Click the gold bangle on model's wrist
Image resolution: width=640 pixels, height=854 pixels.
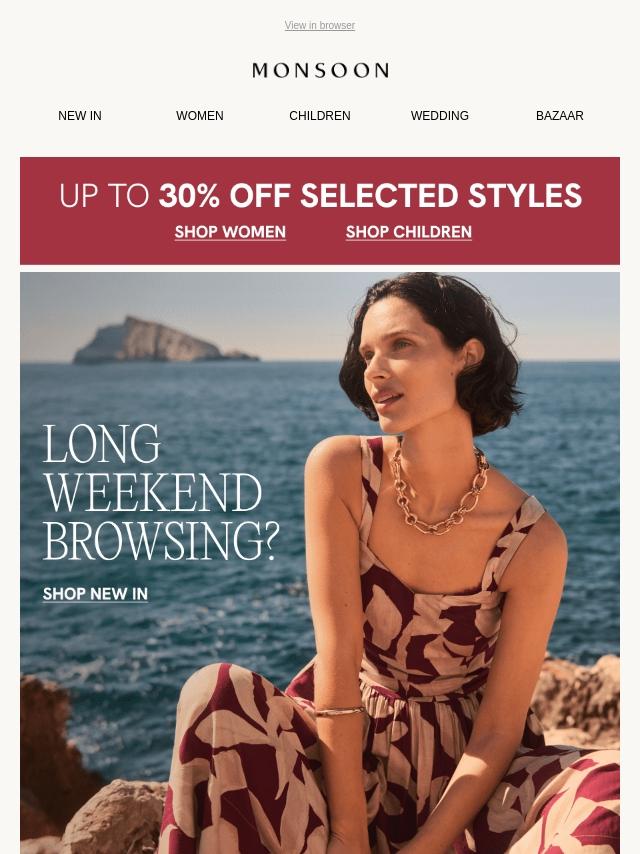point(339,711)
